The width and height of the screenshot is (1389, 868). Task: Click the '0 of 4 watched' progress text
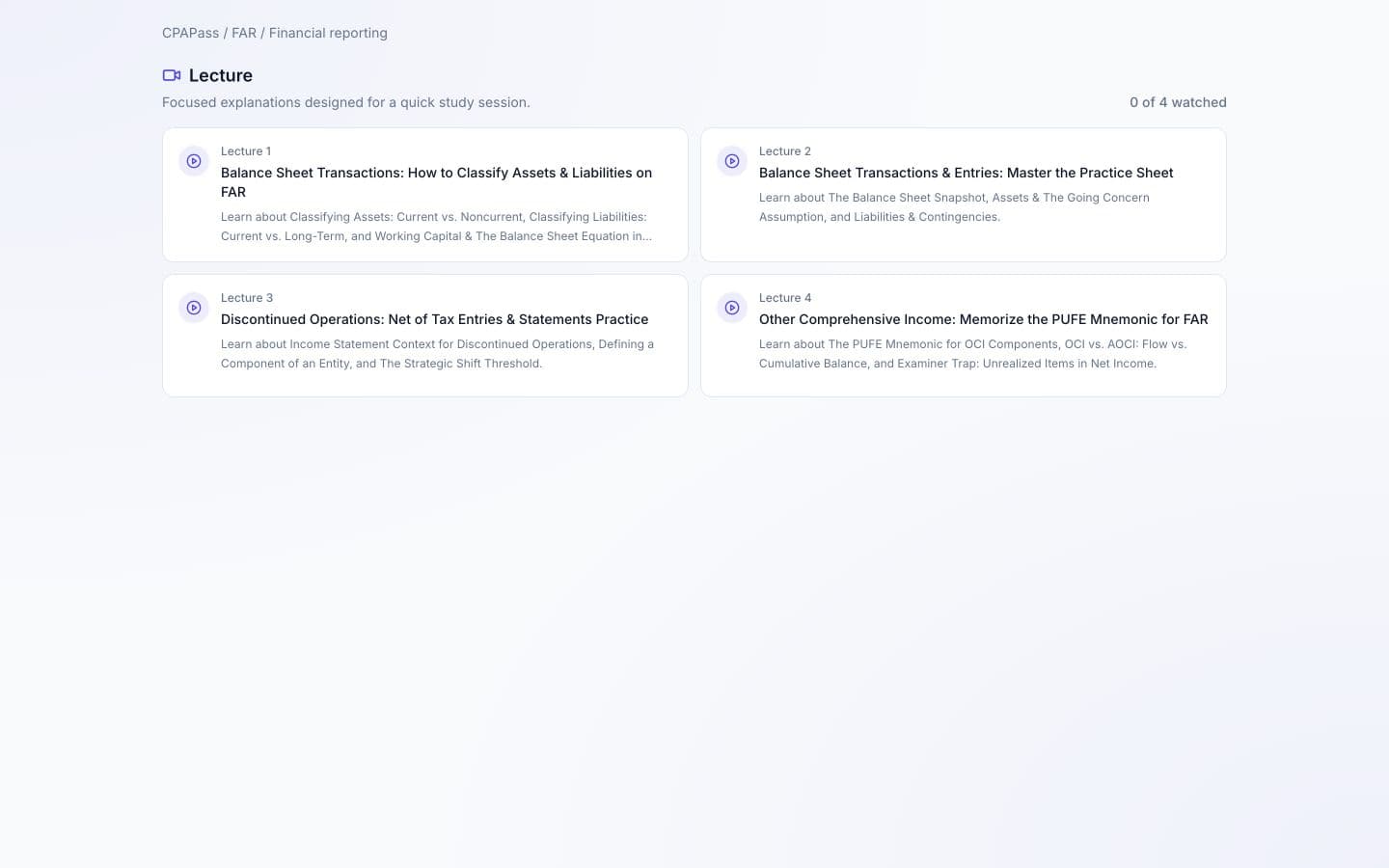click(x=1178, y=102)
